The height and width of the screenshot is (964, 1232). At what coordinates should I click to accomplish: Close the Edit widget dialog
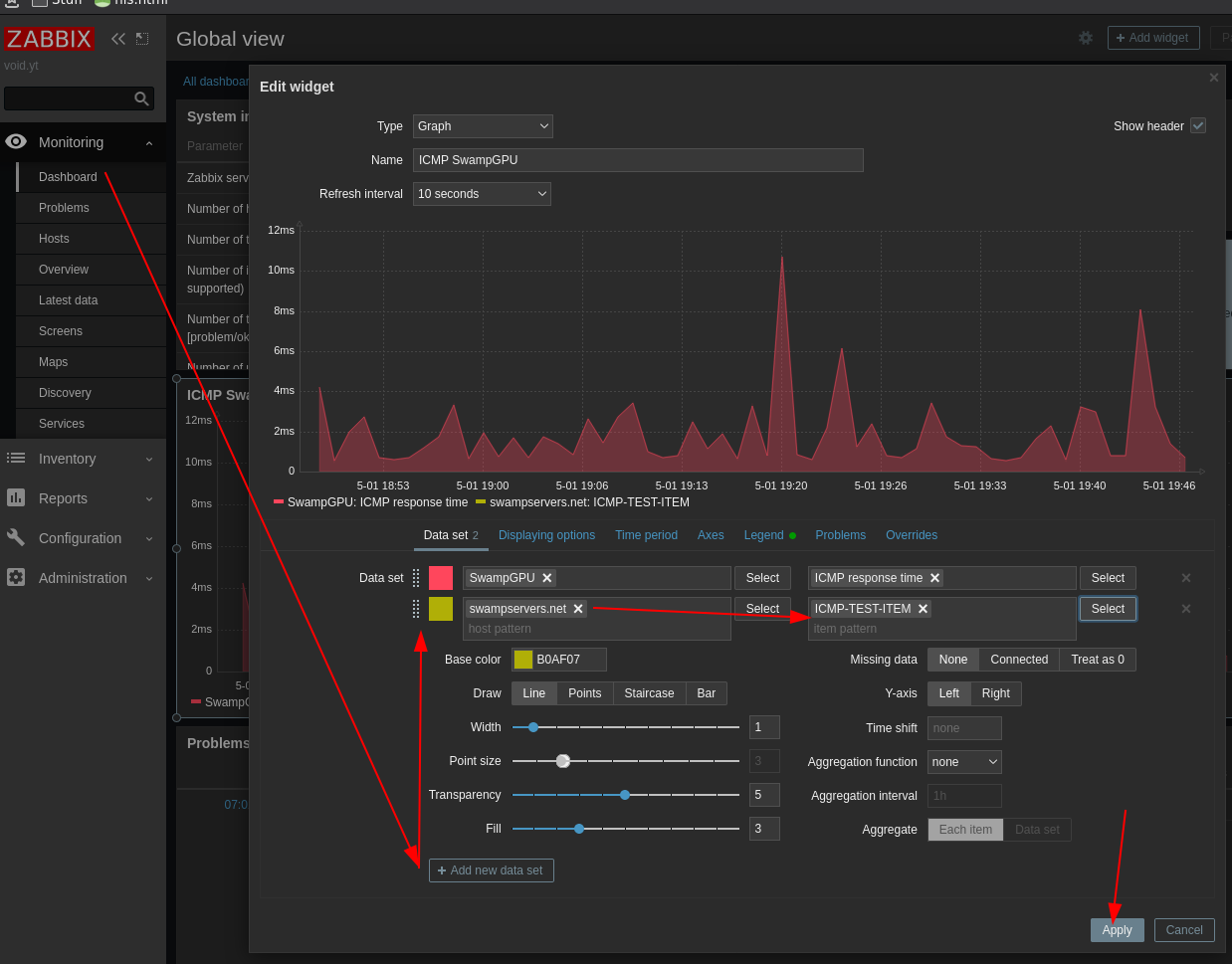click(1214, 78)
